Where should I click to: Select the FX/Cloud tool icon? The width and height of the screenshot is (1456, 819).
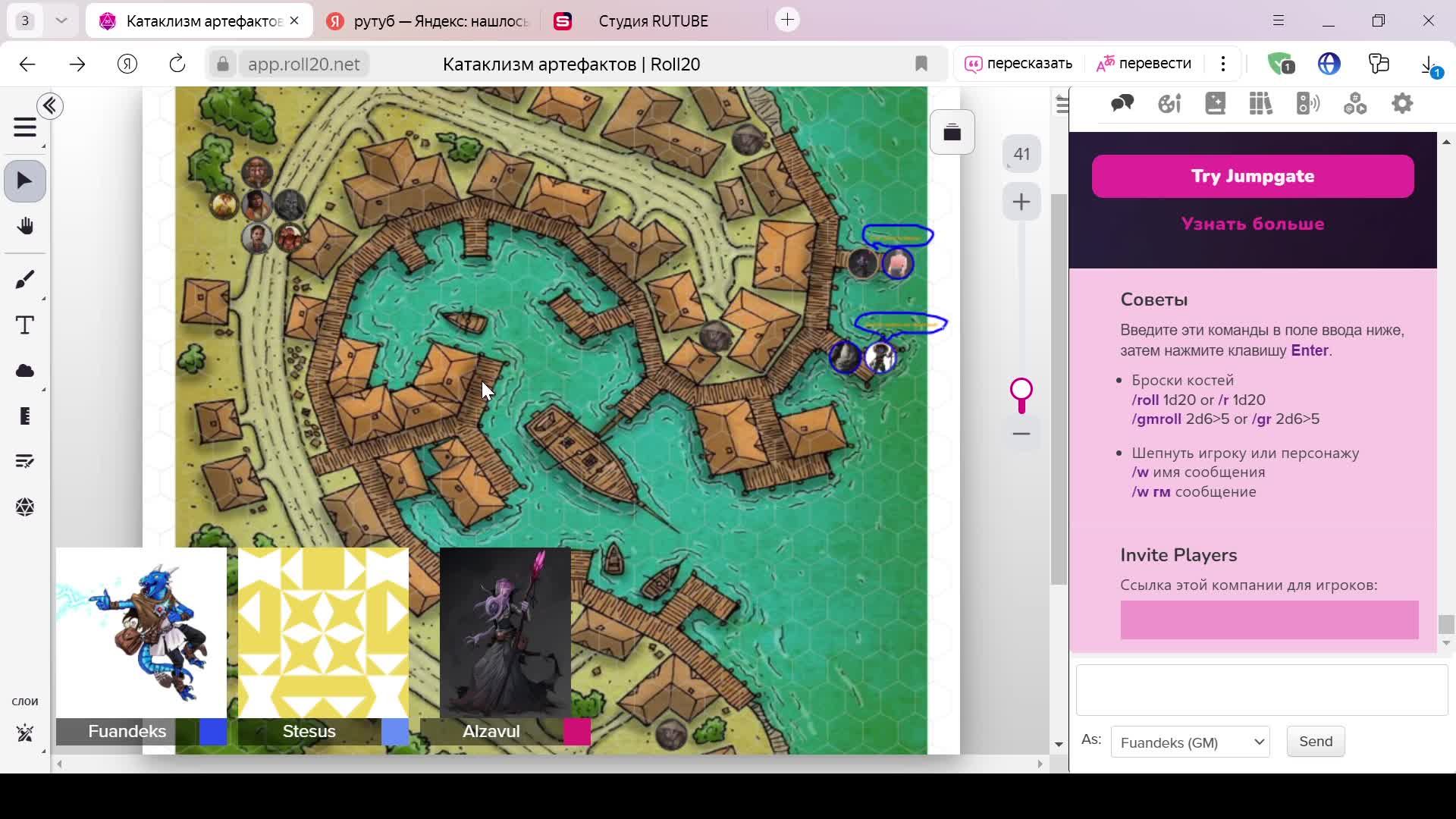point(25,370)
